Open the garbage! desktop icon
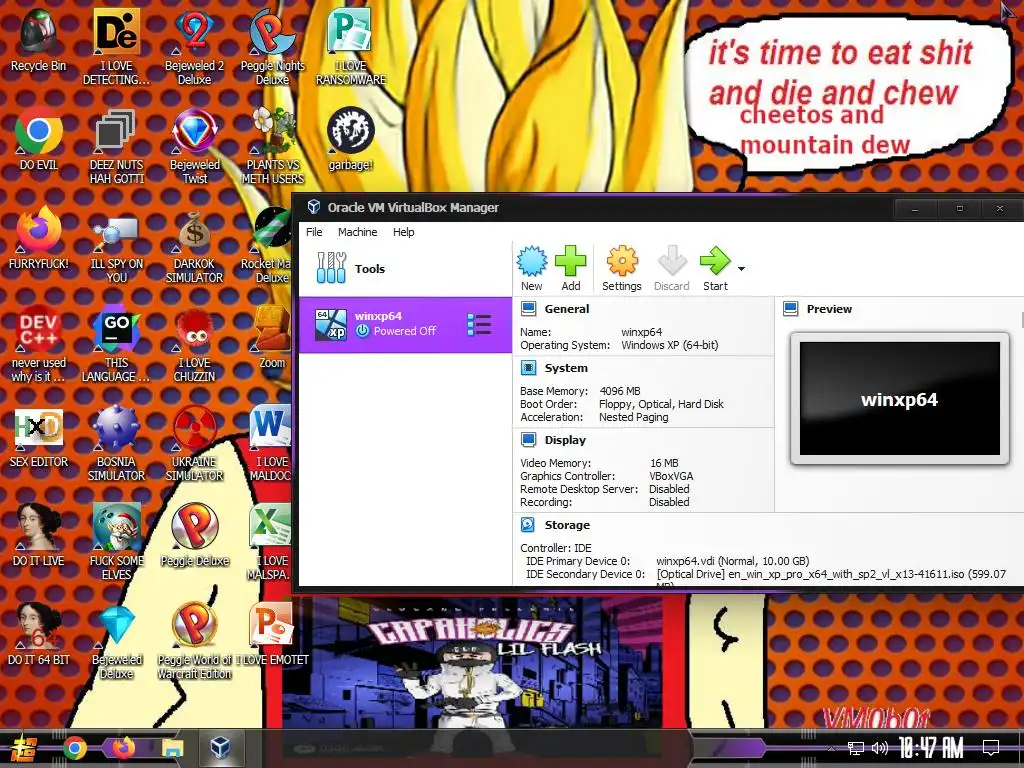 tap(351, 138)
